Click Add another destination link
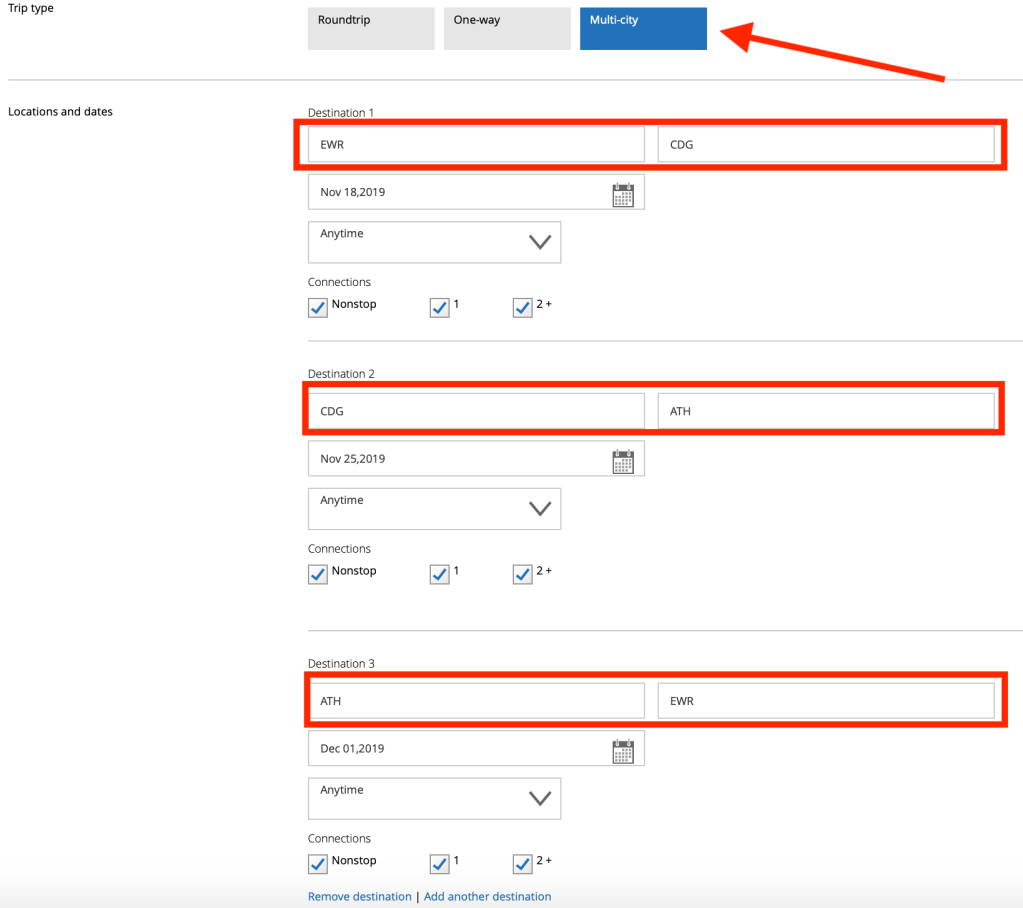 point(487,897)
